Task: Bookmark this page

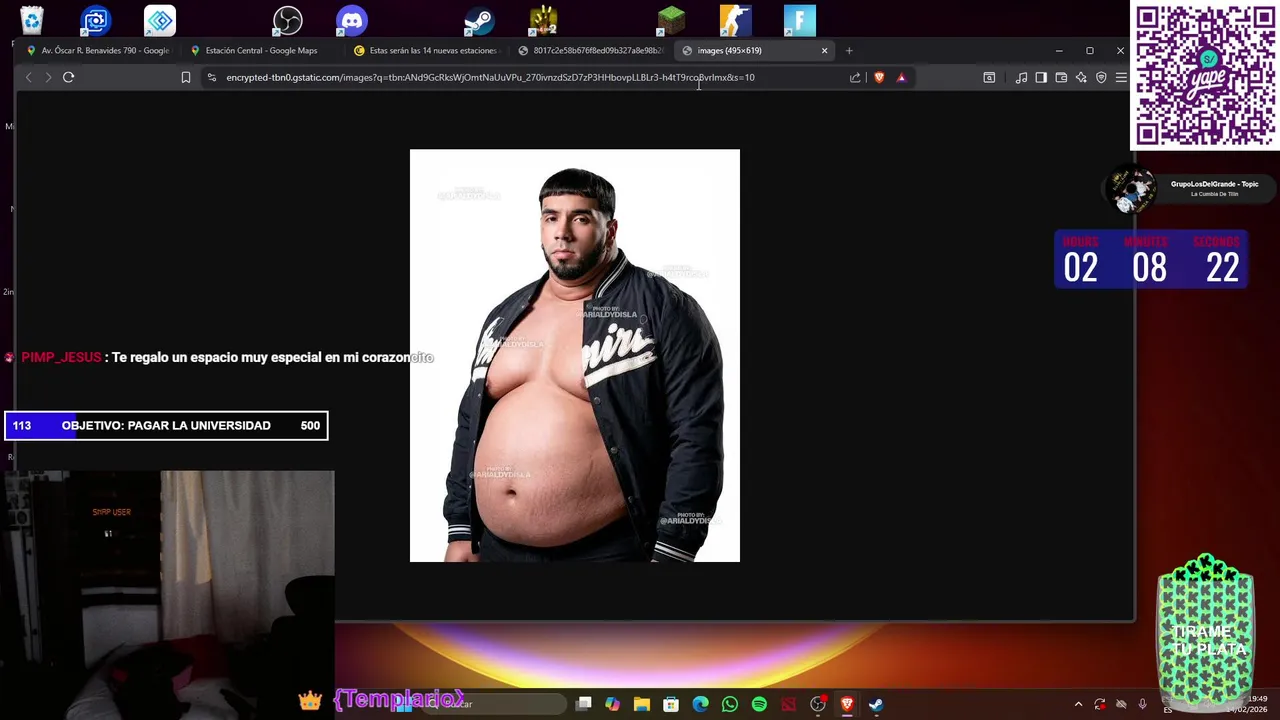Action: (x=186, y=77)
